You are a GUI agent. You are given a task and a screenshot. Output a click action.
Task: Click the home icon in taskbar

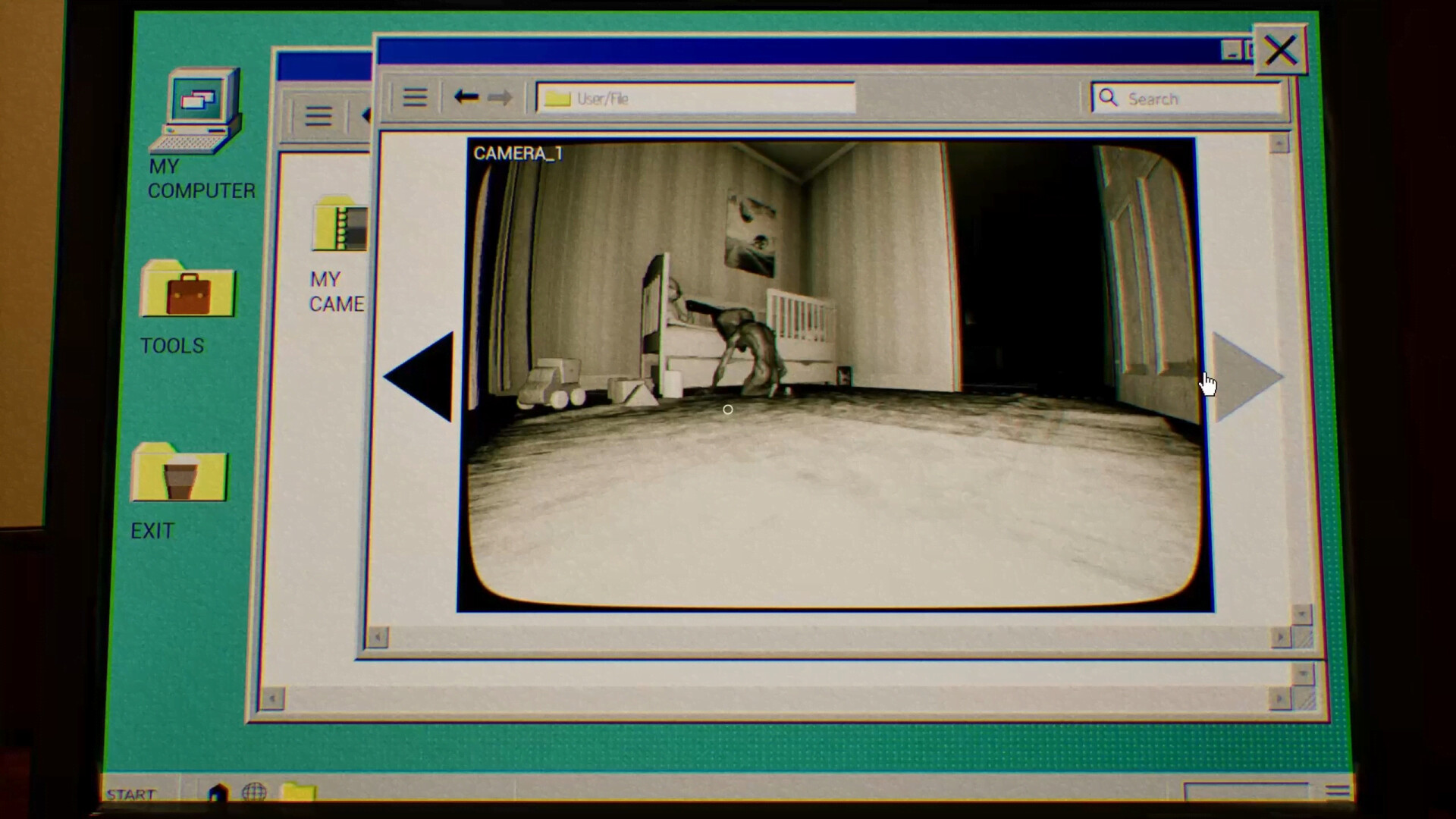click(218, 793)
